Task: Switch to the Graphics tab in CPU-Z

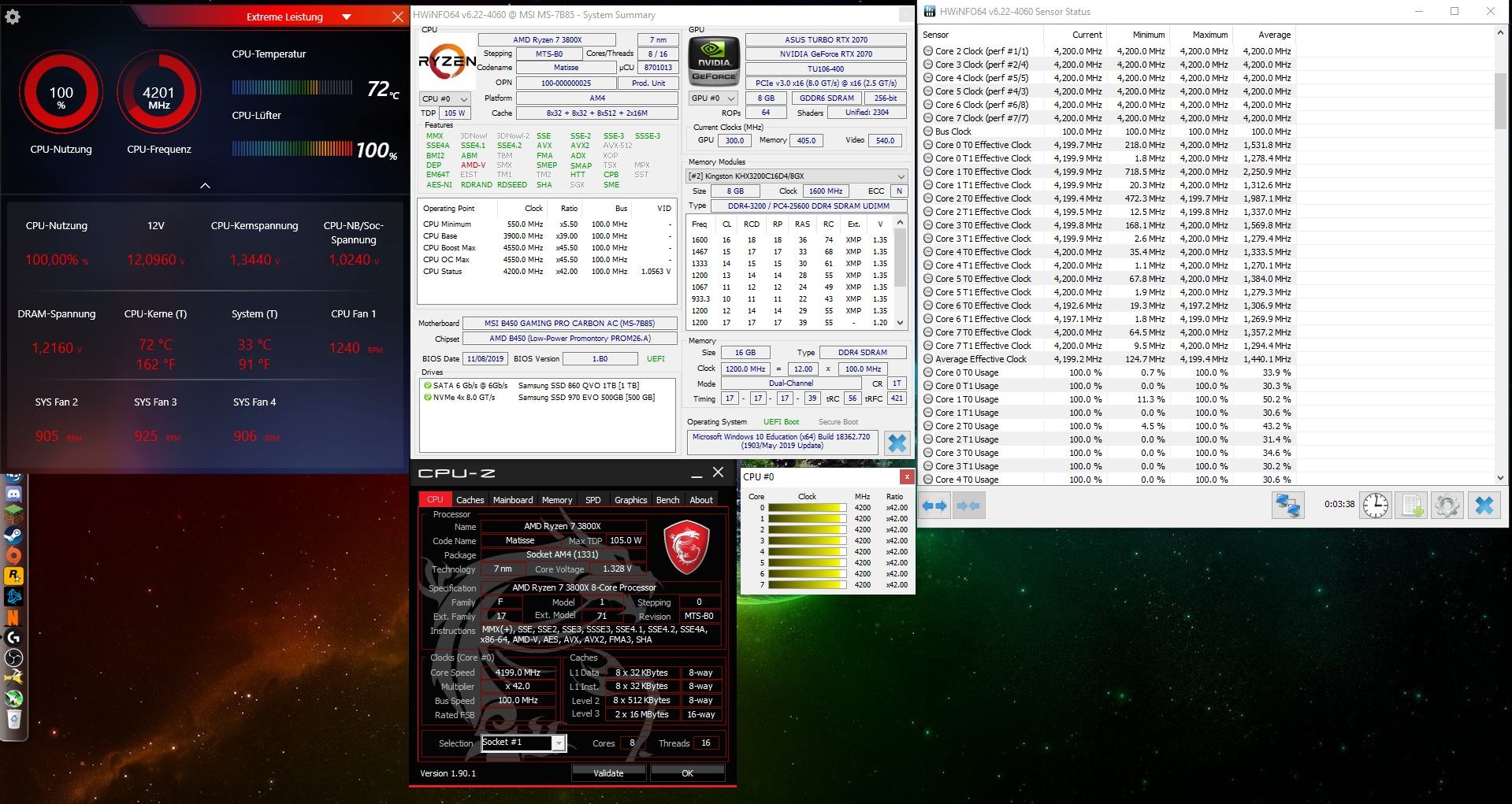Action: [630, 499]
